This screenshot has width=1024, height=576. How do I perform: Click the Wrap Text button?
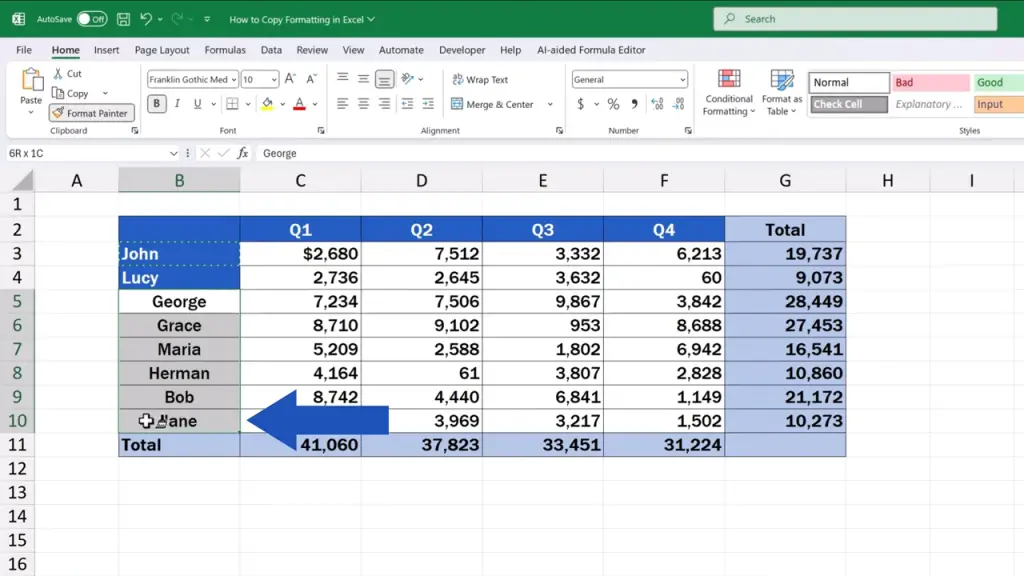(x=480, y=80)
